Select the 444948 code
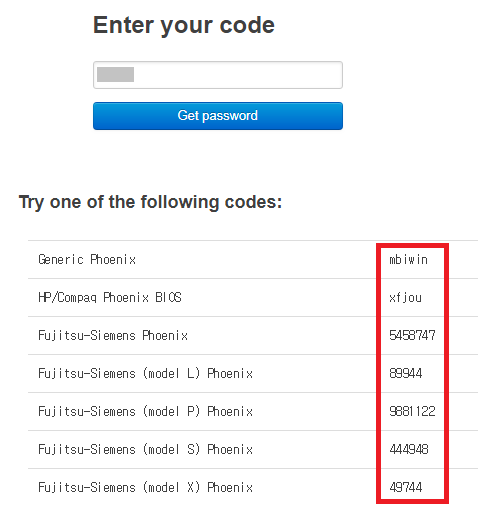 point(409,449)
